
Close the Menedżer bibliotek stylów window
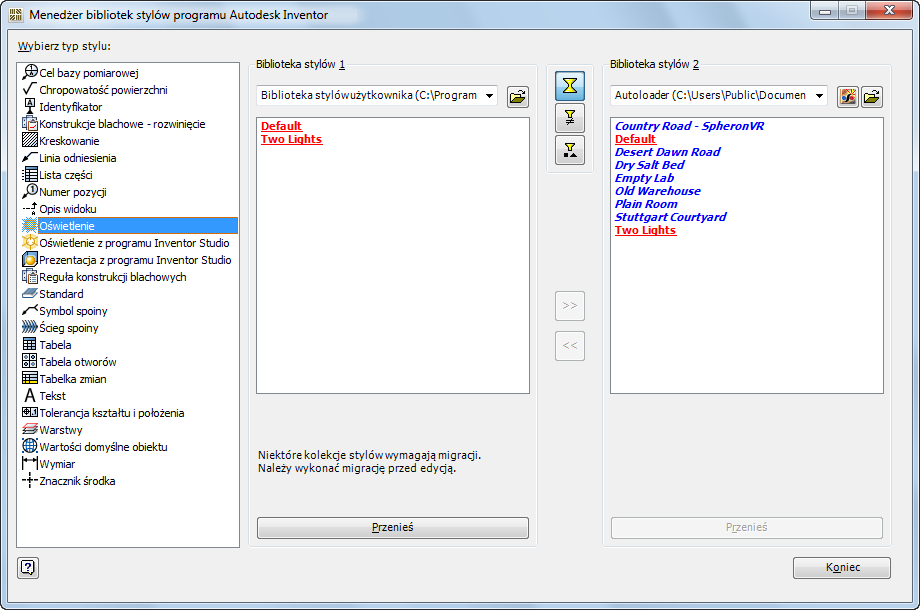pyautogui.click(x=889, y=10)
